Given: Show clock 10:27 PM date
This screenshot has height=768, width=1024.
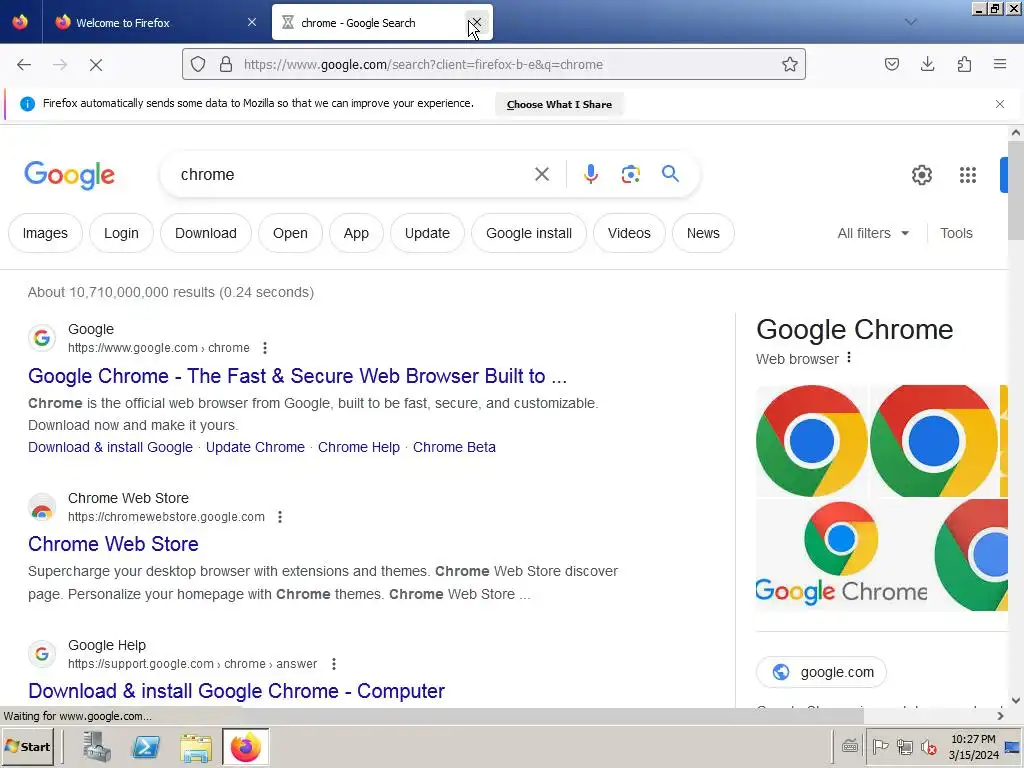Looking at the screenshot, I should point(973,746).
